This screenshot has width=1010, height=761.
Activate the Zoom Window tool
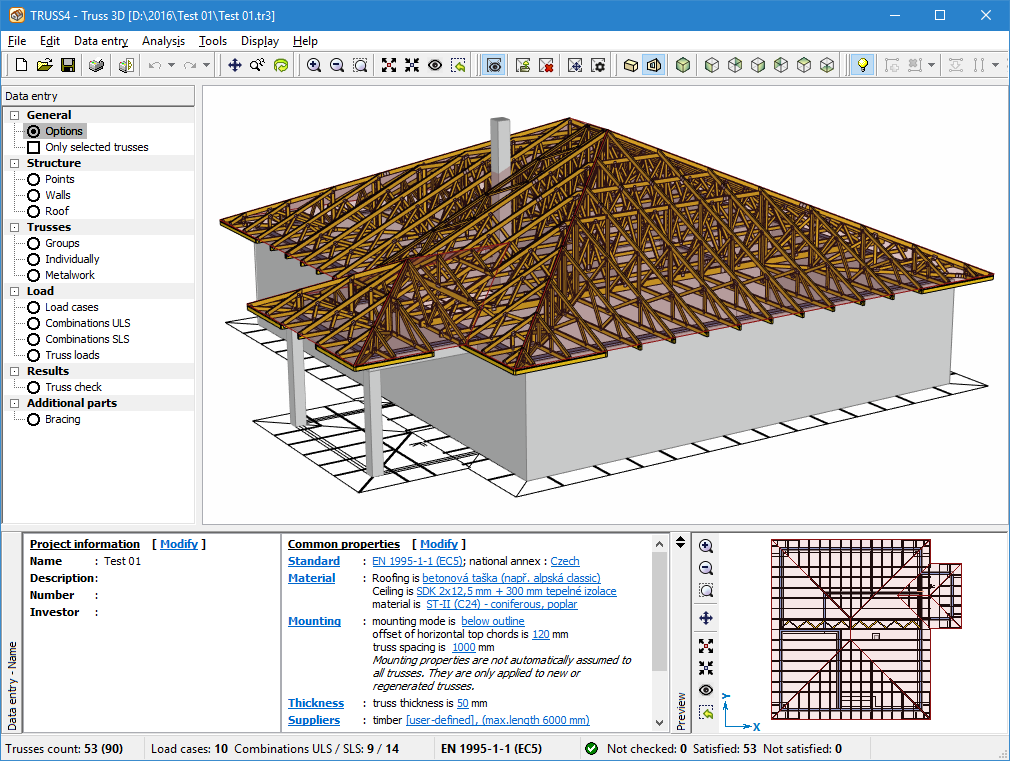point(361,64)
